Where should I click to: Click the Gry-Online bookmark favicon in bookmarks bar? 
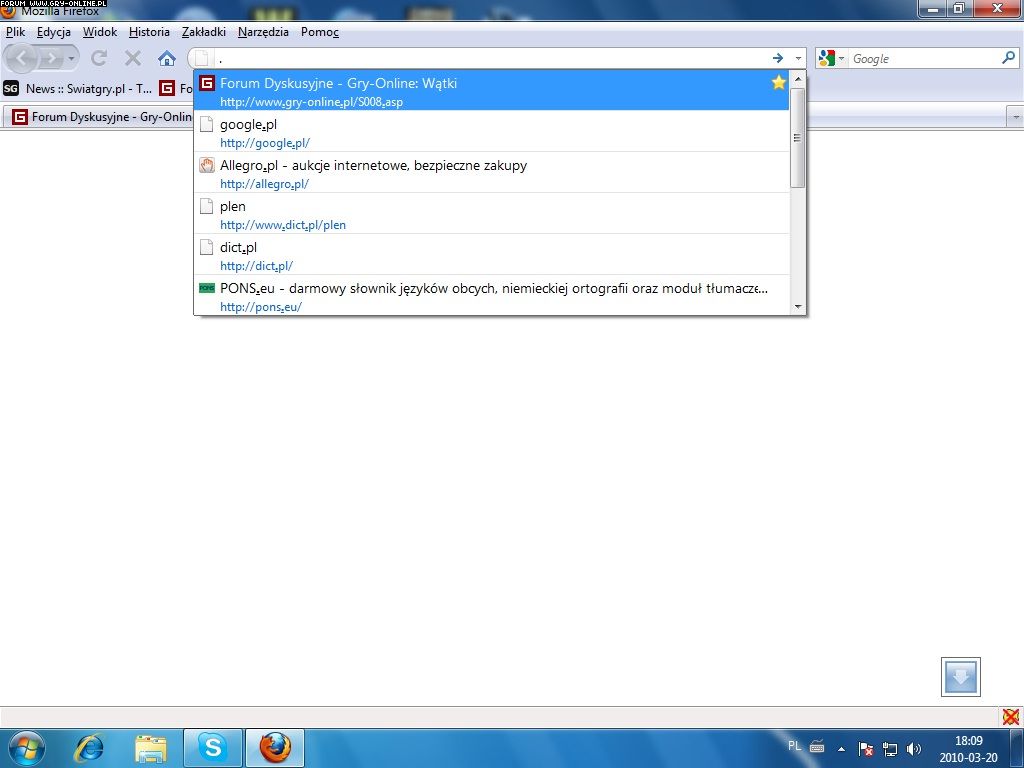(167, 88)
